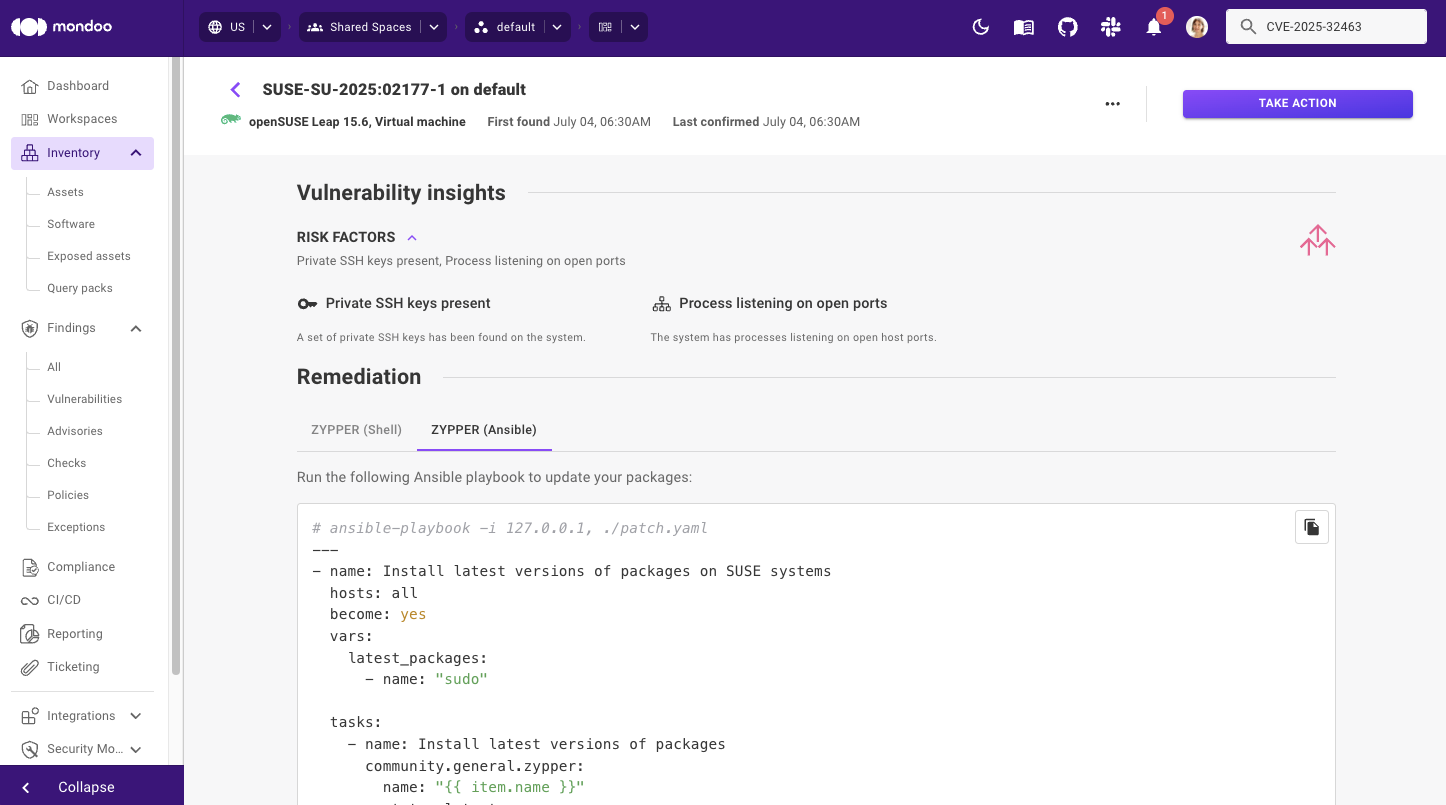
Task: Go to Dashboard
Action: pyautogui.click(x=78, y=86)
